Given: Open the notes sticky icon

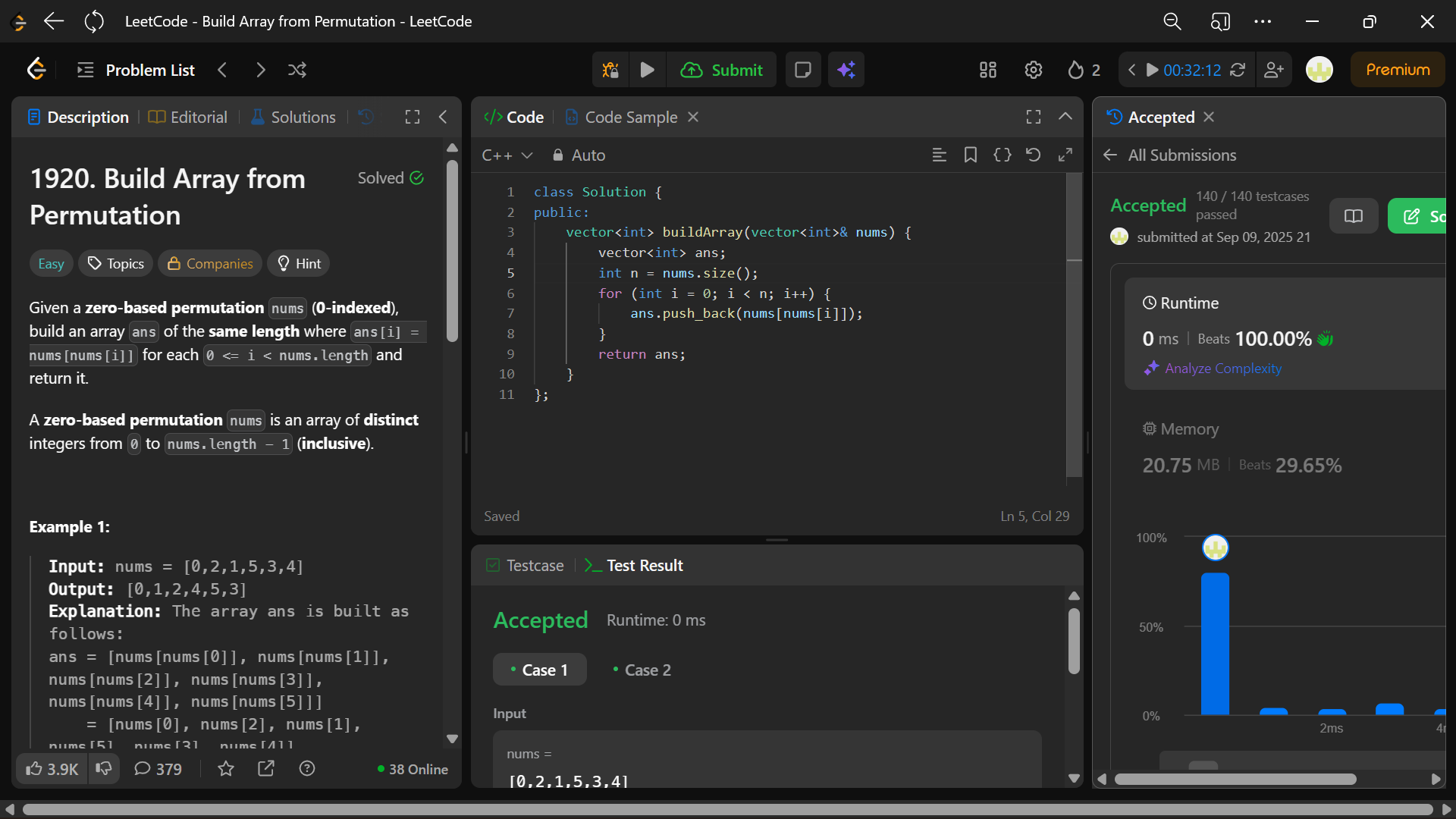Looking at the screenshot, I should point(802,70).
